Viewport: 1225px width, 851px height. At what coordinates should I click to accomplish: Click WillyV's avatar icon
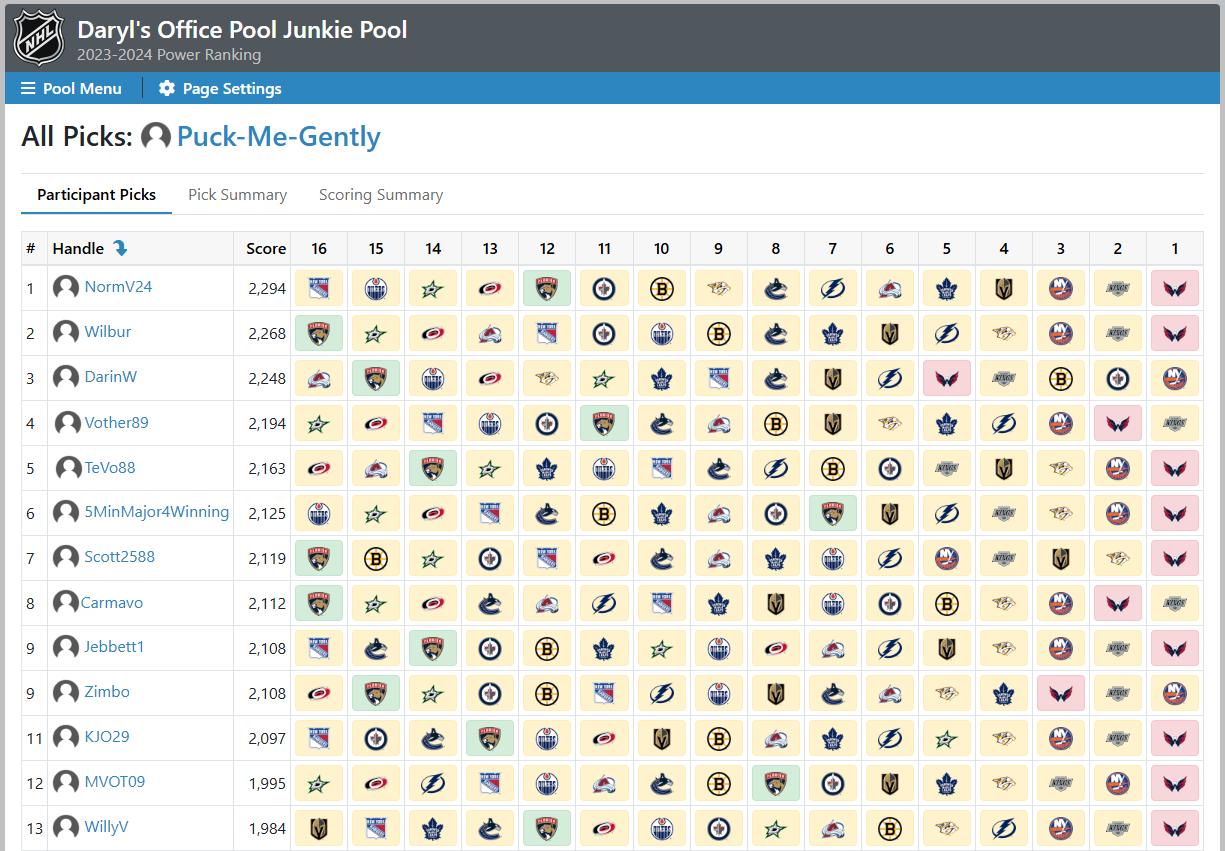[66, 828]
